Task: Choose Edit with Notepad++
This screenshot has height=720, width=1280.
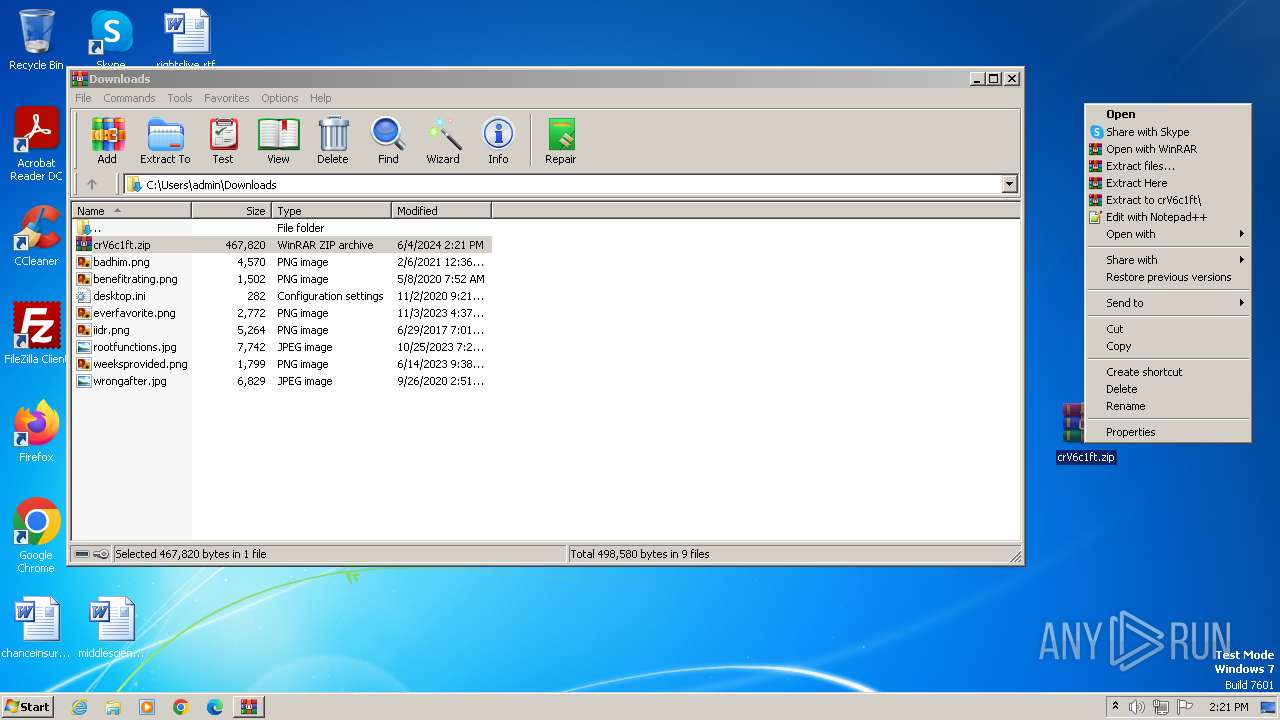Action: point(1168,217)
